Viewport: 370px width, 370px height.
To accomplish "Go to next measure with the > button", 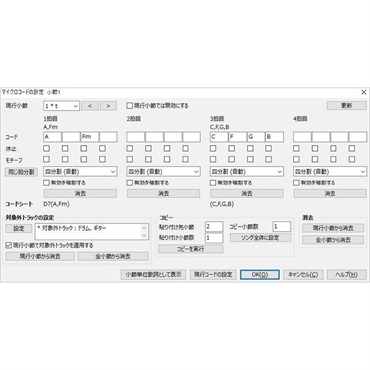I will 108,106.
